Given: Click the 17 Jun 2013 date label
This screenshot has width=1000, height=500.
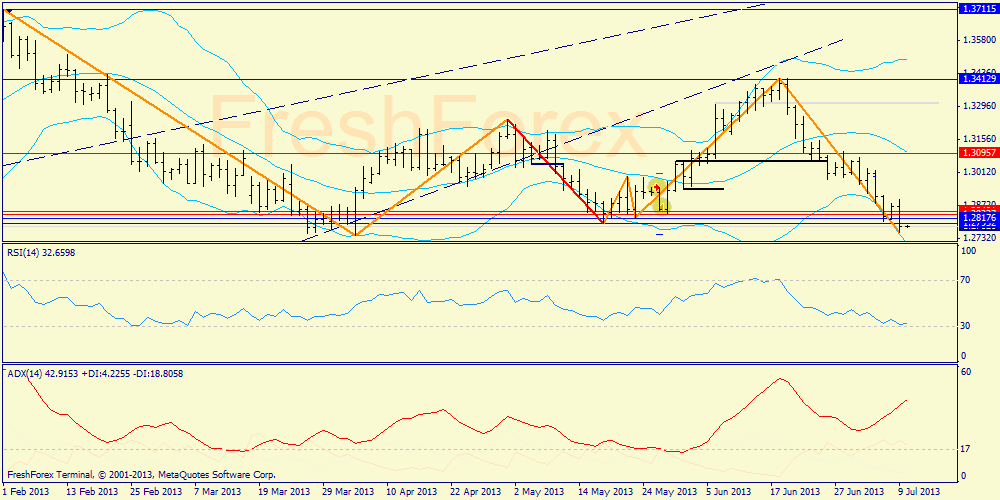Looking at the screenshot, I should (794, 492).
